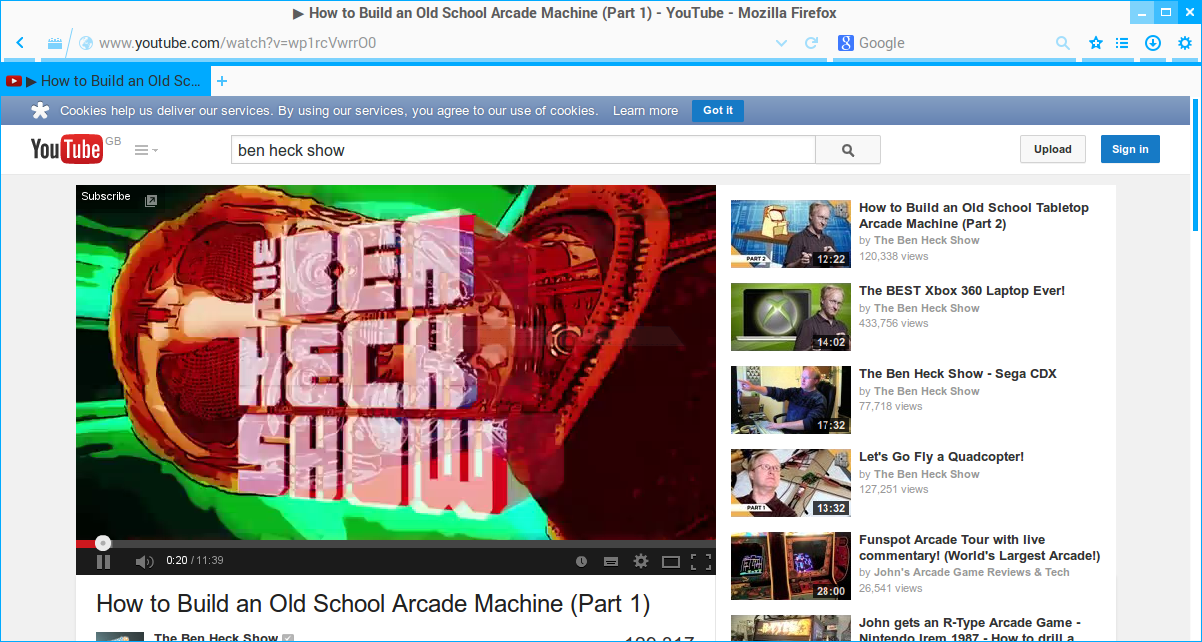The height and width of the screenshot is (642, 1202).
Task: Click the 26,541 views text
Action: (891, 589)
